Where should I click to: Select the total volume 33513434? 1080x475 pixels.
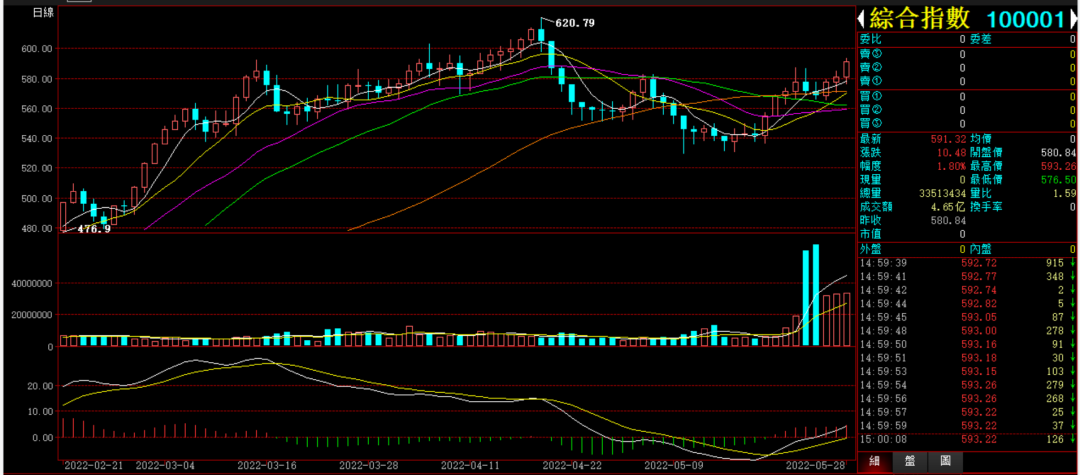(941, 193)
